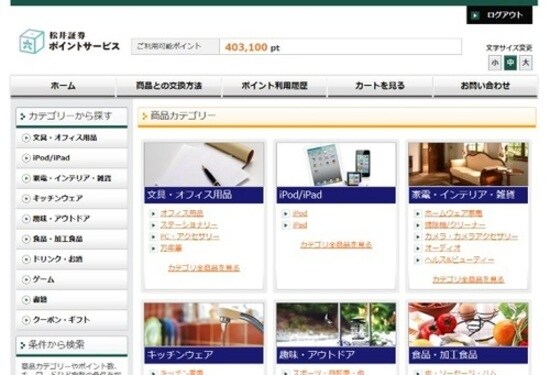Open the 万年筆 link
This screenshot has width=550, height=375.
tap(171, 248)
